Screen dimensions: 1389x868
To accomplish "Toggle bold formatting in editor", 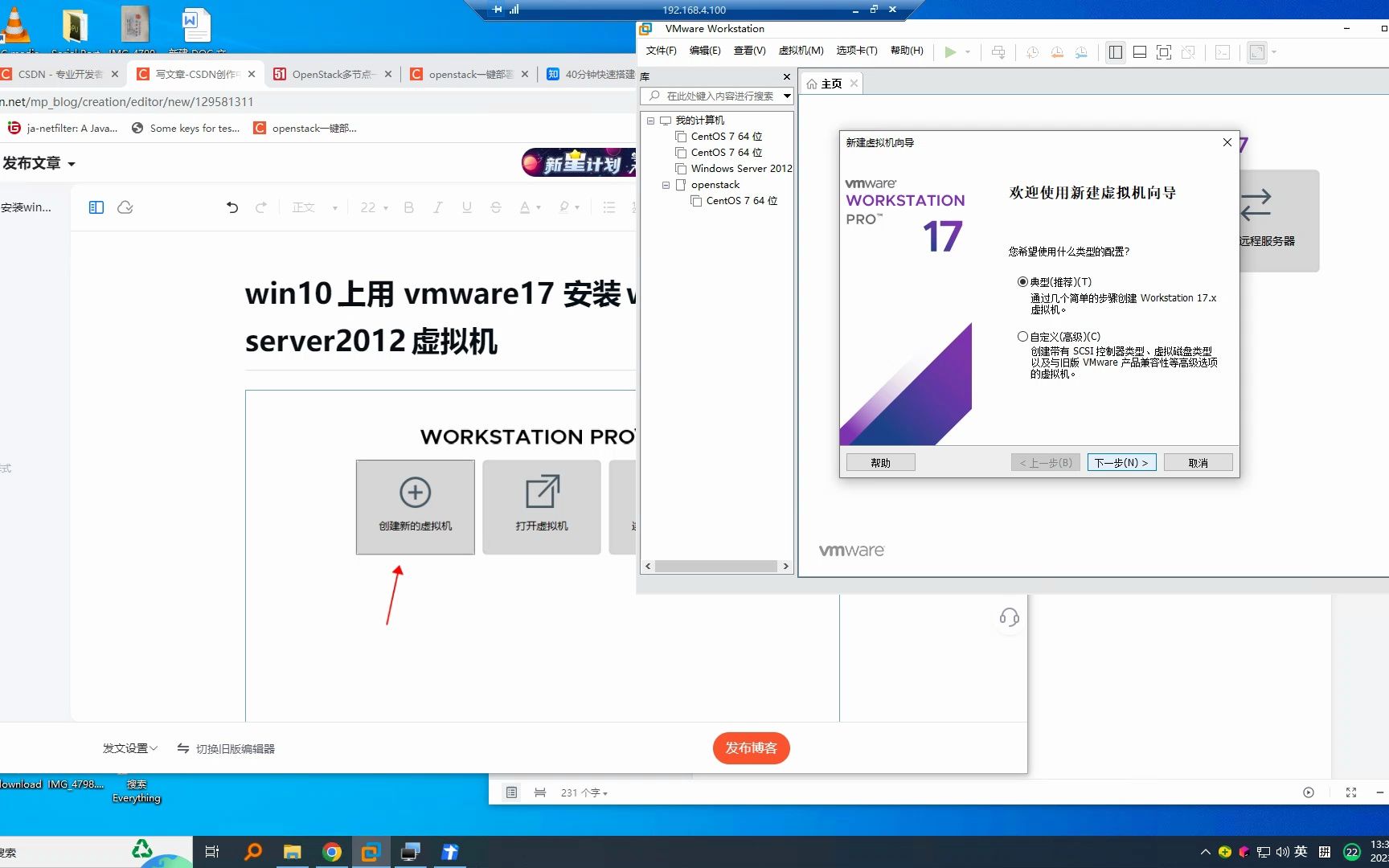I will [x=409, y=207].
